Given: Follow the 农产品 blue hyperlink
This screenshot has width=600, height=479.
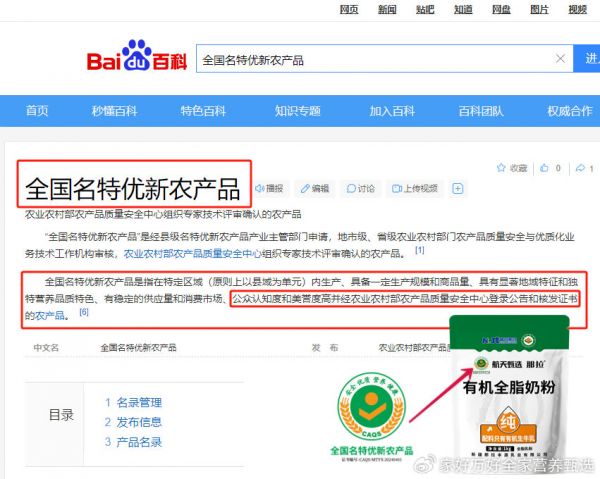Looking at the screenshot, I should pos(50,316).
